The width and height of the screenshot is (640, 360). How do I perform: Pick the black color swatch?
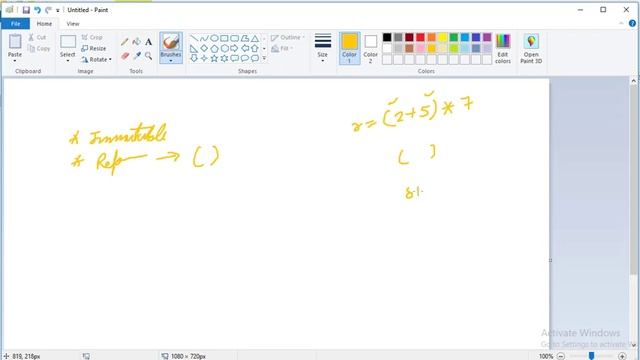387,38
